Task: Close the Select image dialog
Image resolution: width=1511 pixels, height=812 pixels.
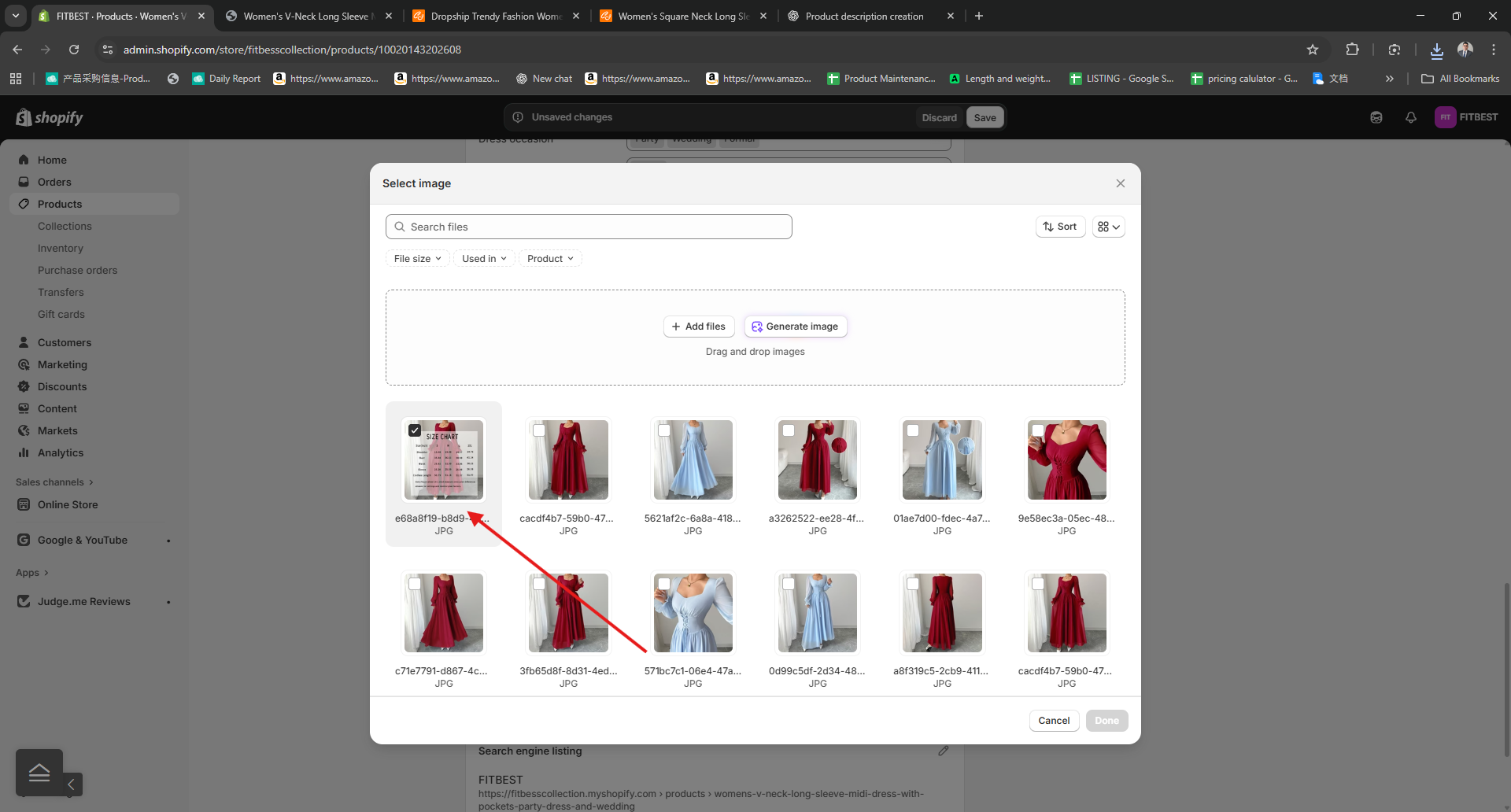Action: 1120,183
